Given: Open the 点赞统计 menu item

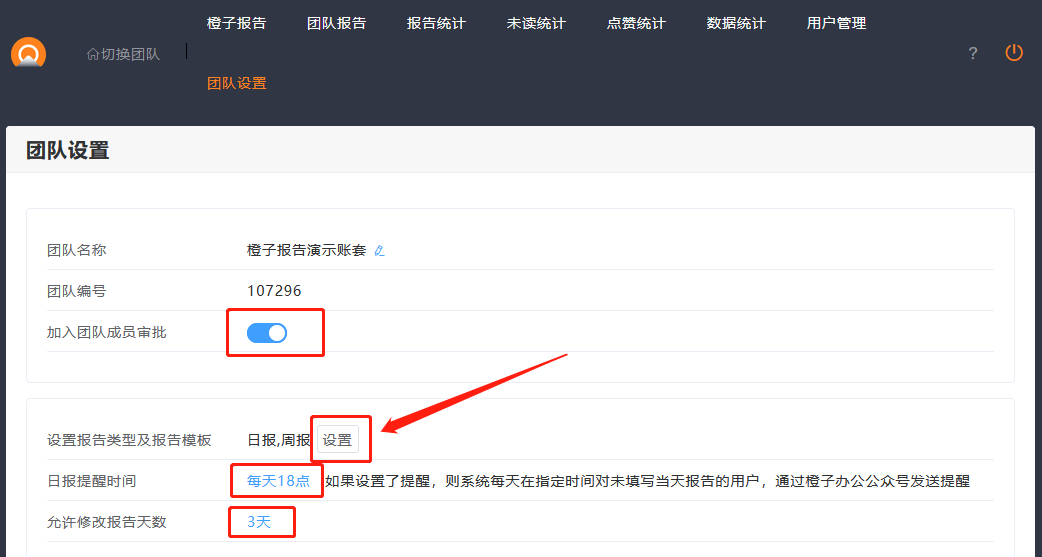Looking at the screenshot, I should pos(636,23).
